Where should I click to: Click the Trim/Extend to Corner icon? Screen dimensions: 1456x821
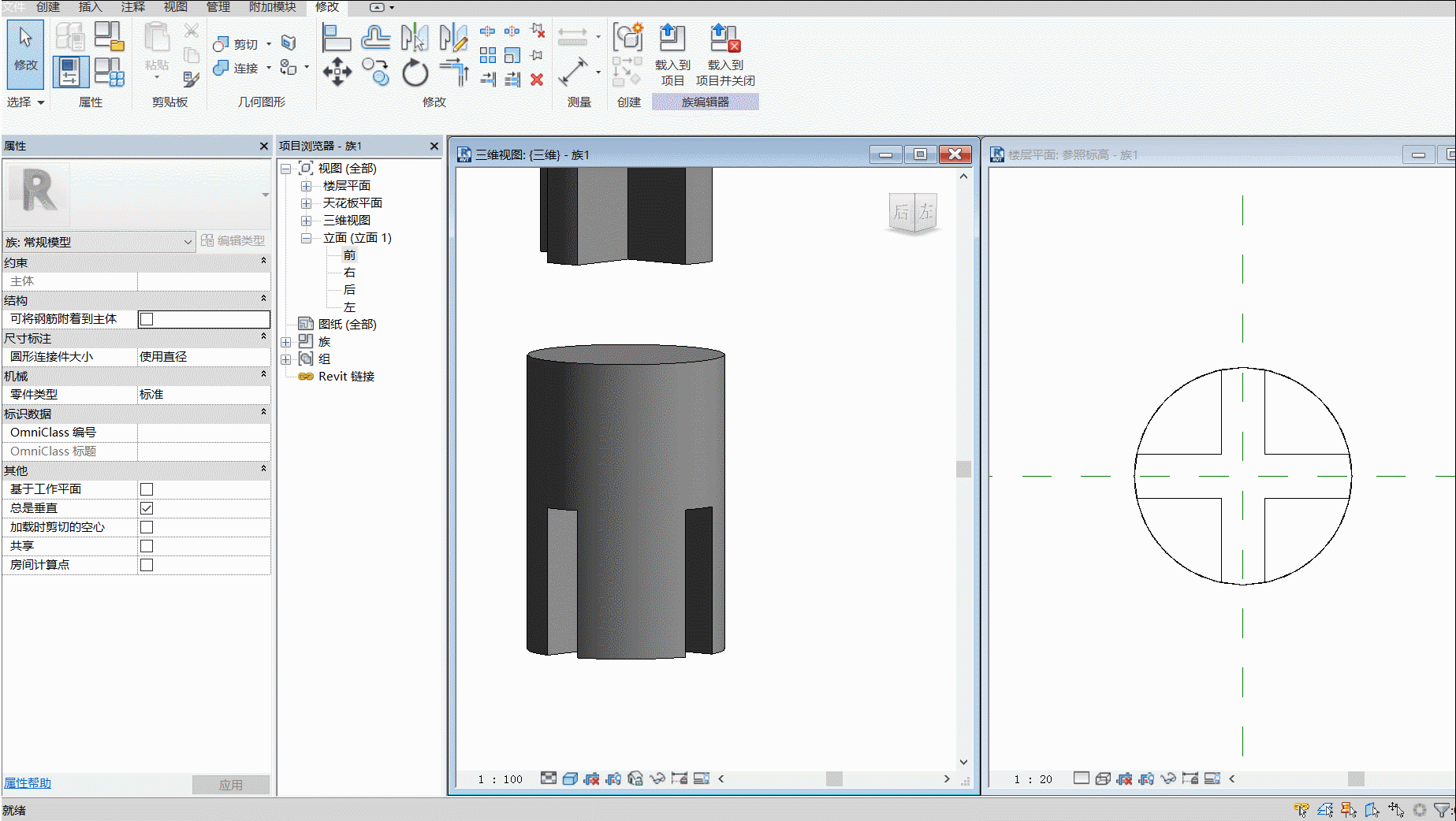[x=454, y=72]
